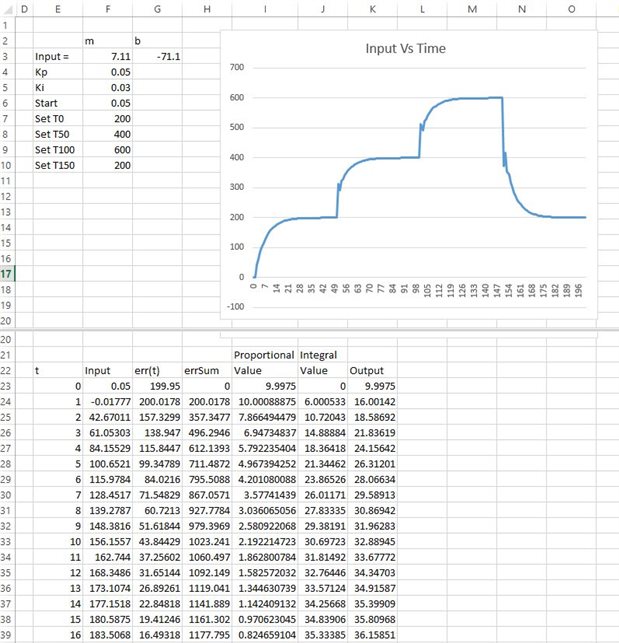
Task: Select the cell with 1141.889
Action: 207,604
